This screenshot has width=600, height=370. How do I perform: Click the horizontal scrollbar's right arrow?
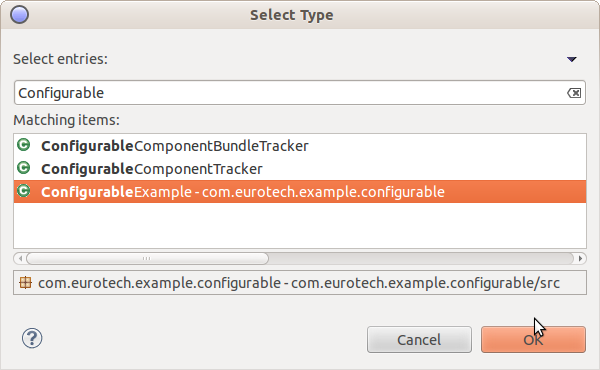(580, 259)
